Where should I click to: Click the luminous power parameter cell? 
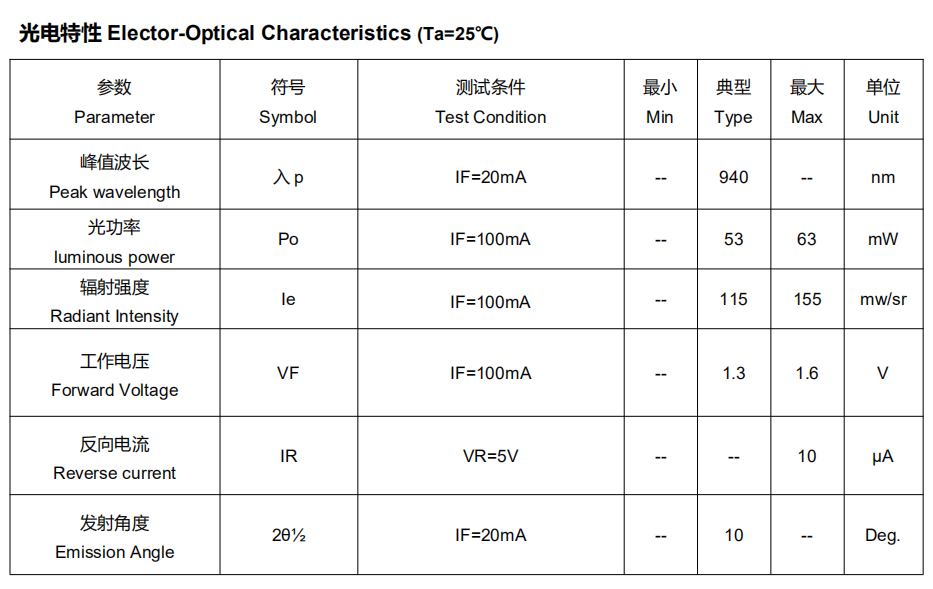[115, 242]
